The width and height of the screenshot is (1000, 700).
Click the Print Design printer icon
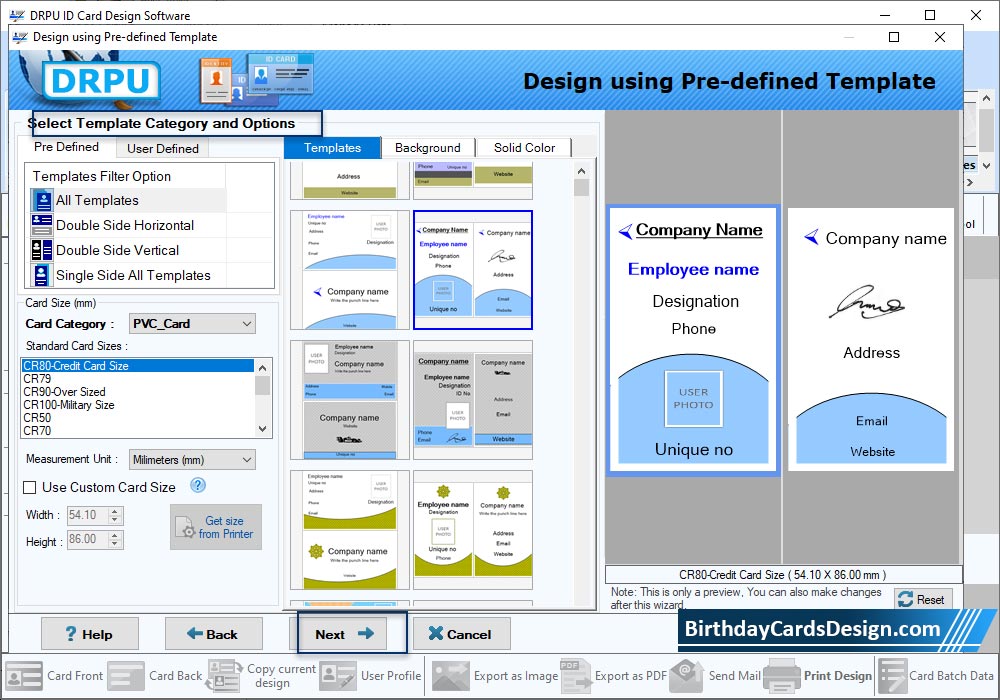click(781, 676)
